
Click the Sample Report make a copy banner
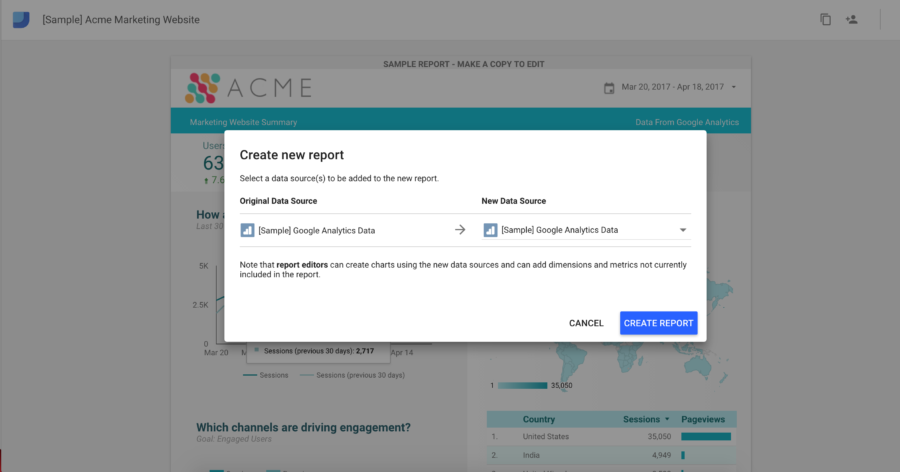[464, 64]
